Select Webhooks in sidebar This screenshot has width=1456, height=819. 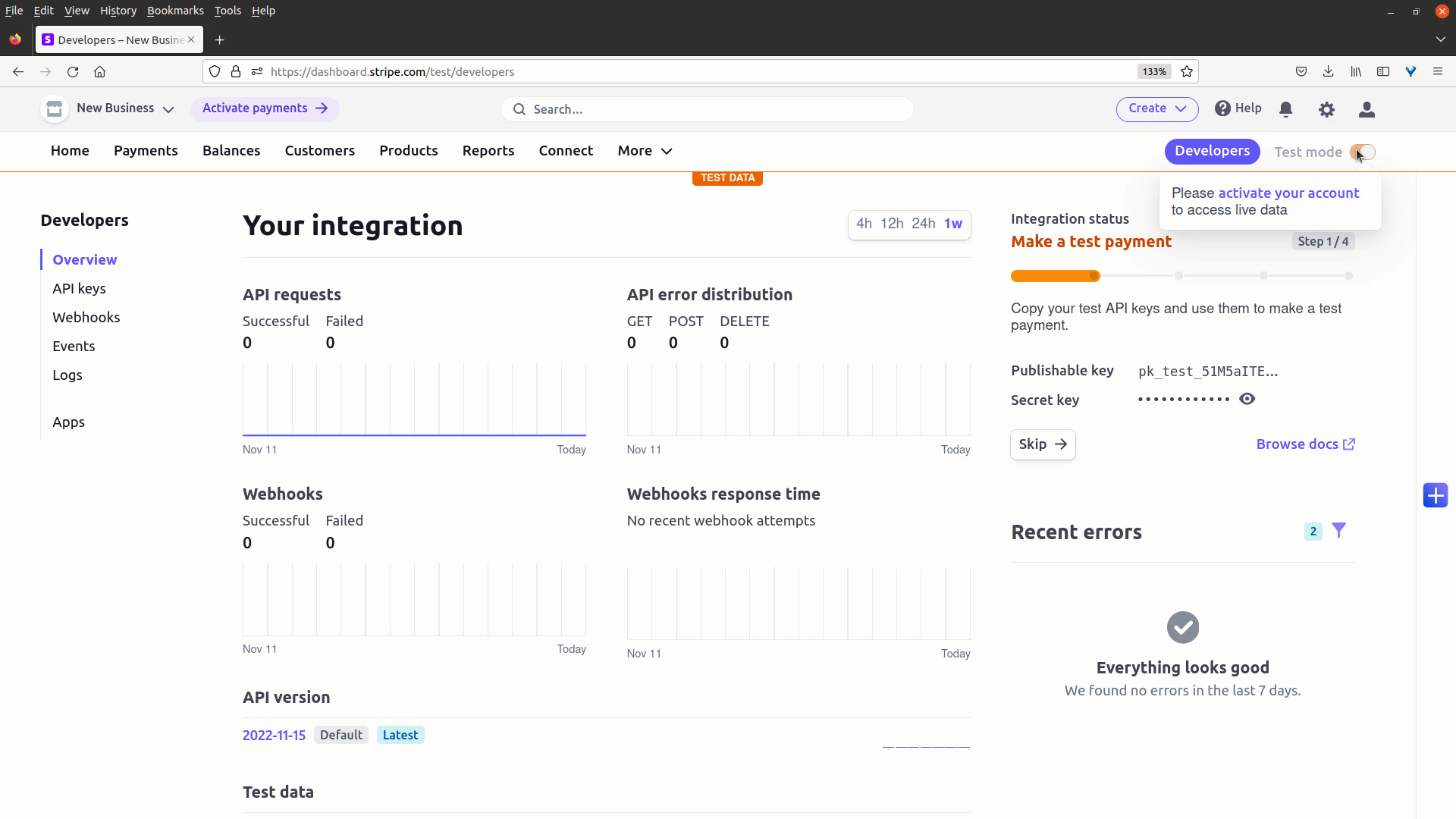86,317
